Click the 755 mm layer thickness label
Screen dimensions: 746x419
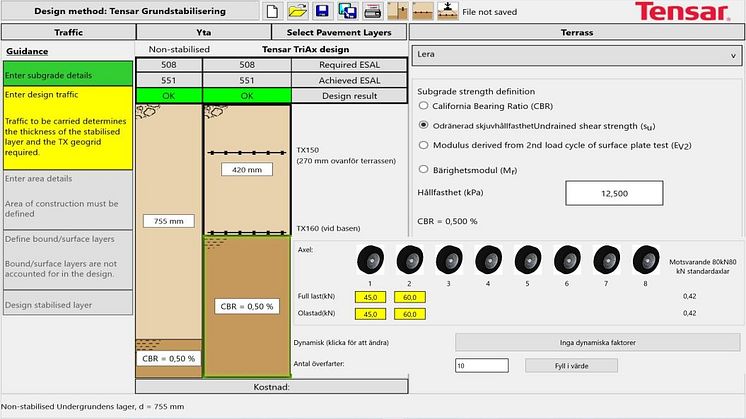coord(168,221)
